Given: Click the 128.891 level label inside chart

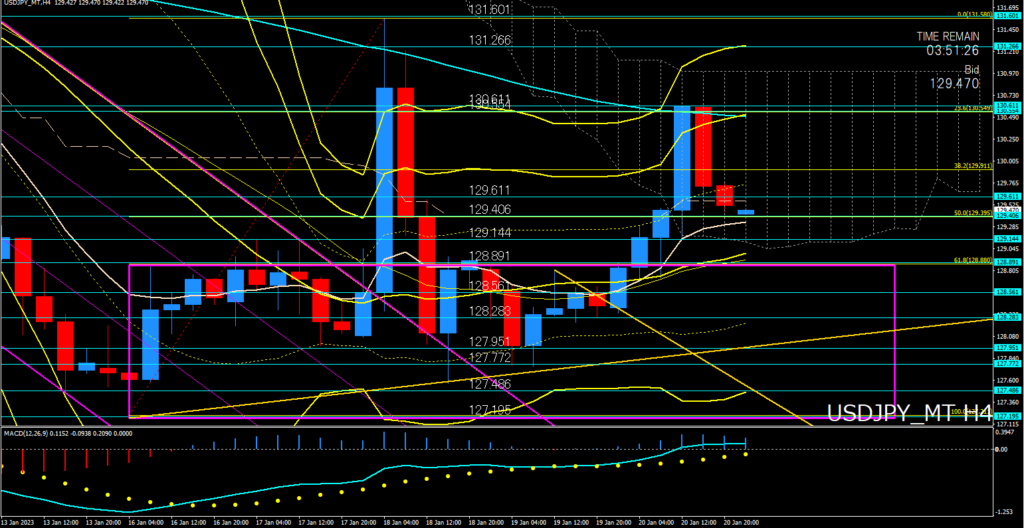Looking at the screenshot, I should pyautogui.click(x=490, y=256).
